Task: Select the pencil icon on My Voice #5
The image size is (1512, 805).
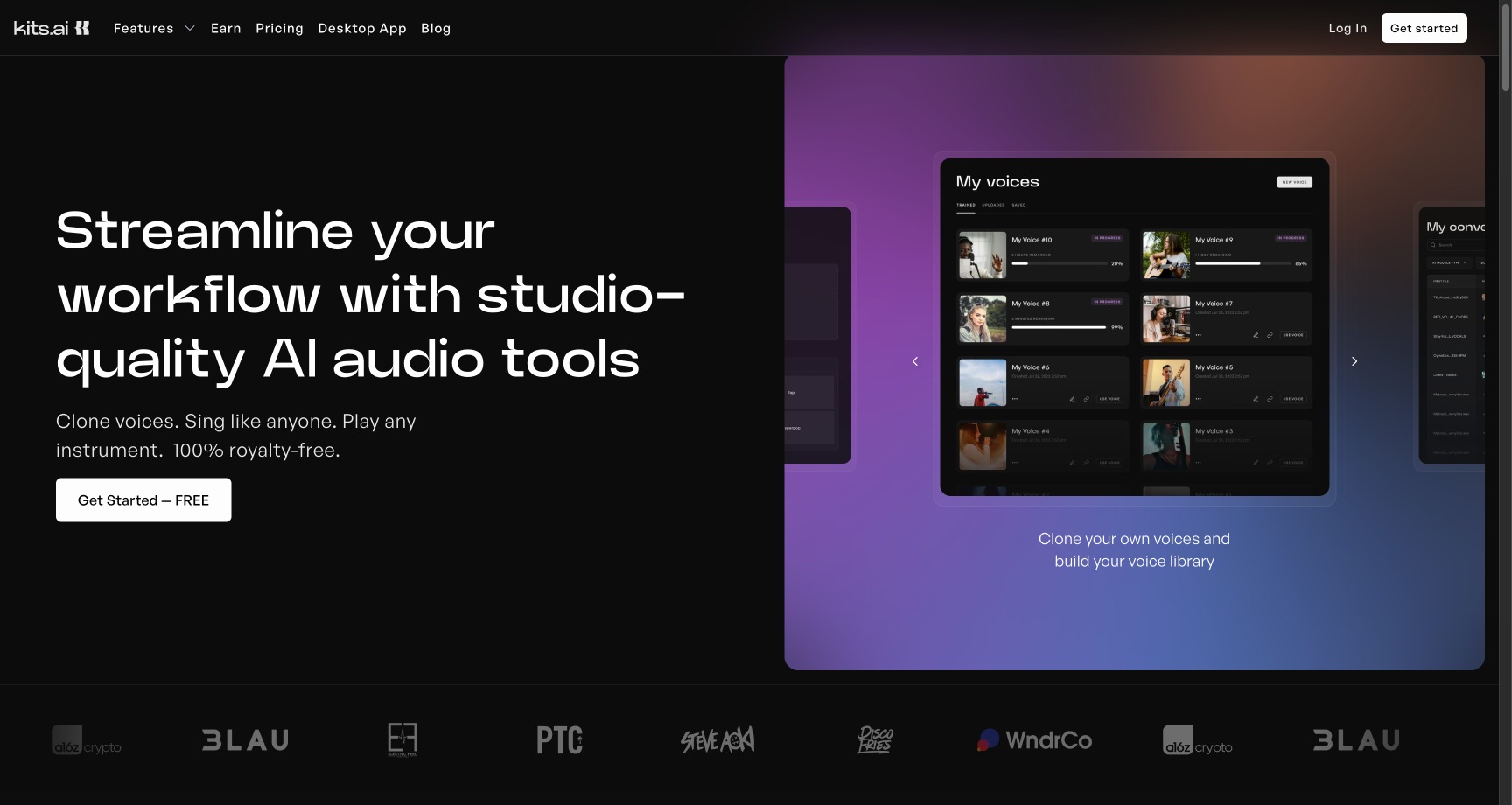Action: [1256, 399]
